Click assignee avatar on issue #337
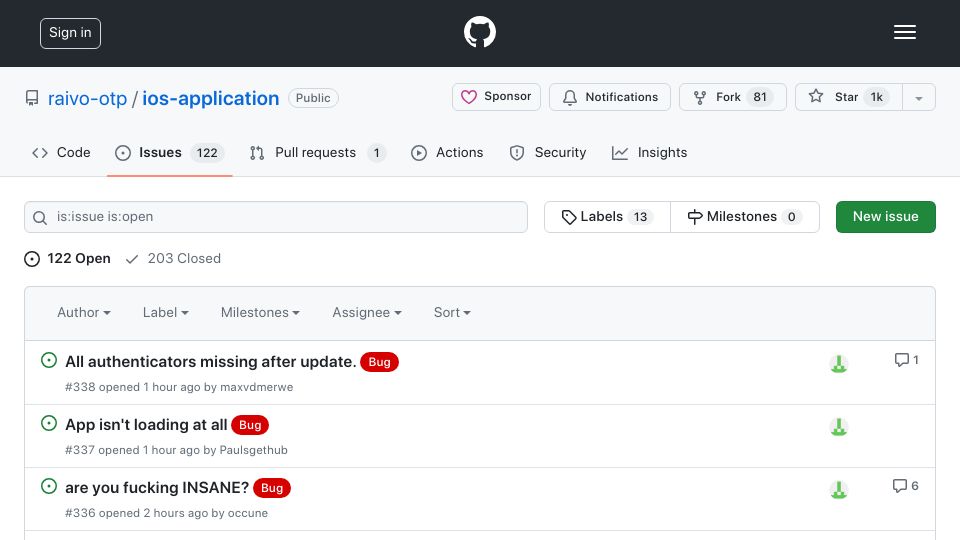960x540 pixels. point(839,427)
